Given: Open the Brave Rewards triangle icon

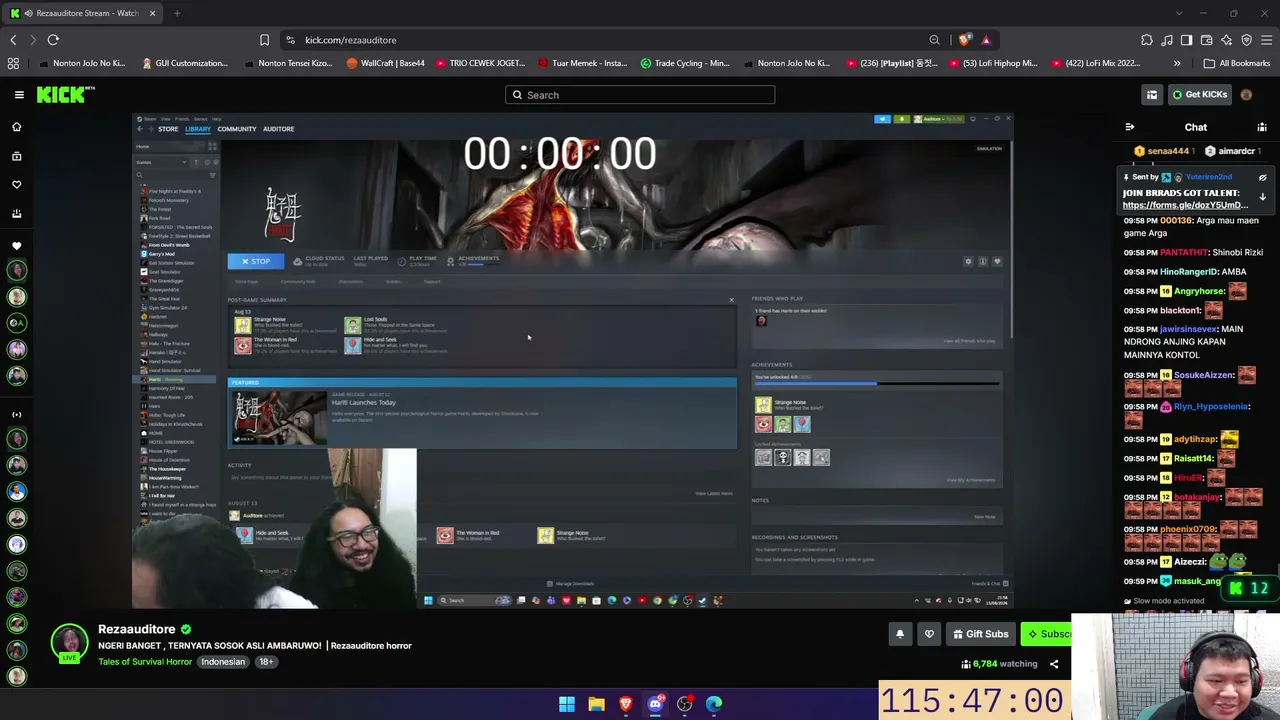Looking at the screenshot, I should [986, 40].
